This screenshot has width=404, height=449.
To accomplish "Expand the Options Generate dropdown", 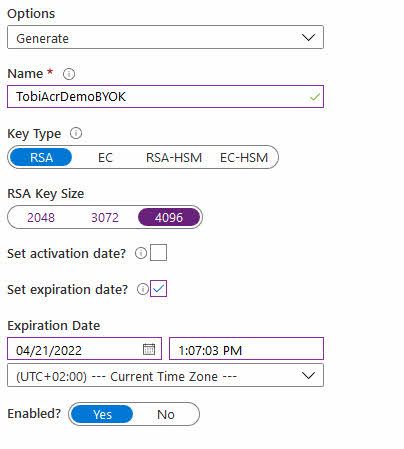I will 165,37.
